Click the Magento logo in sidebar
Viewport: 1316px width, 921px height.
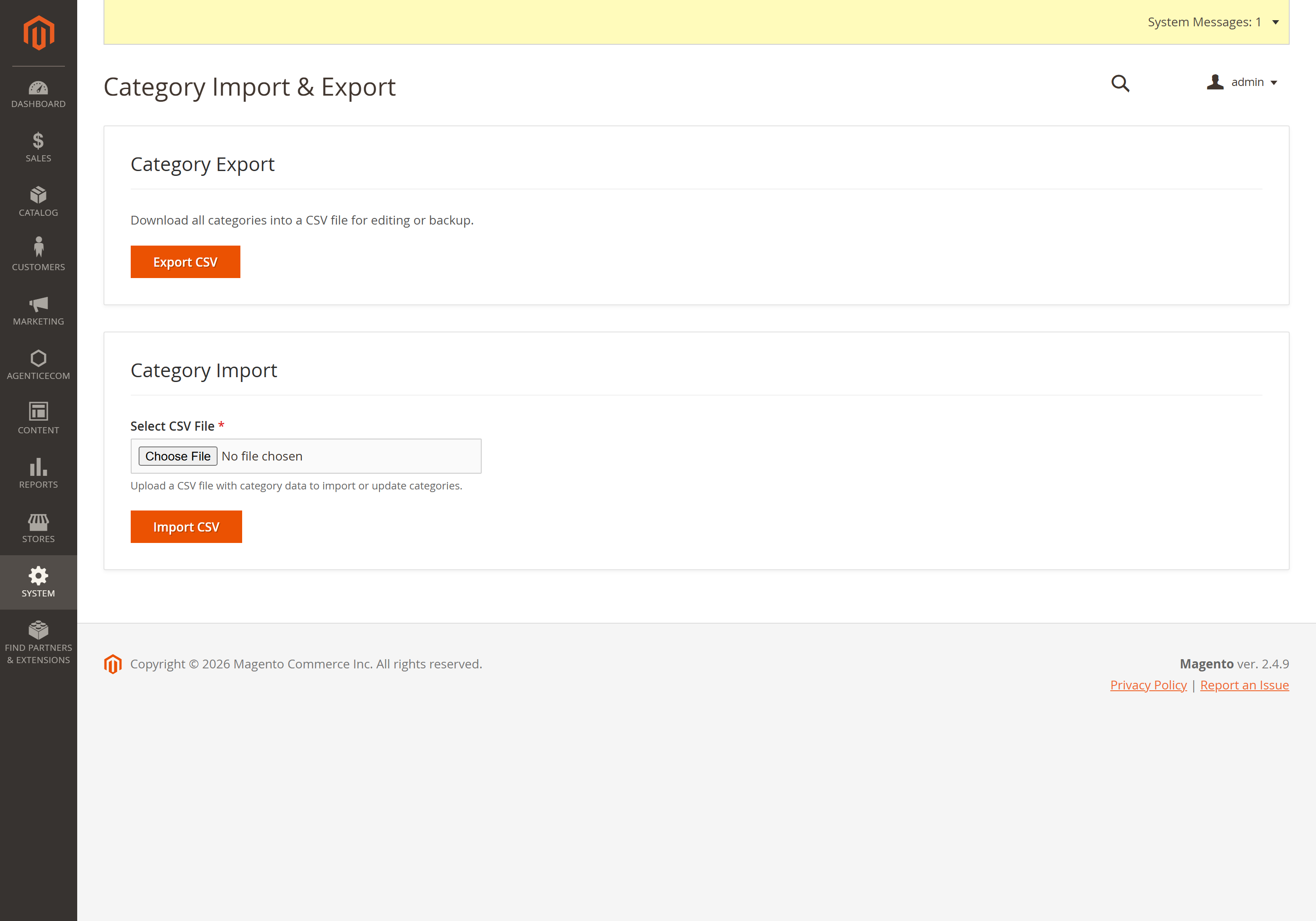[39, 33]
